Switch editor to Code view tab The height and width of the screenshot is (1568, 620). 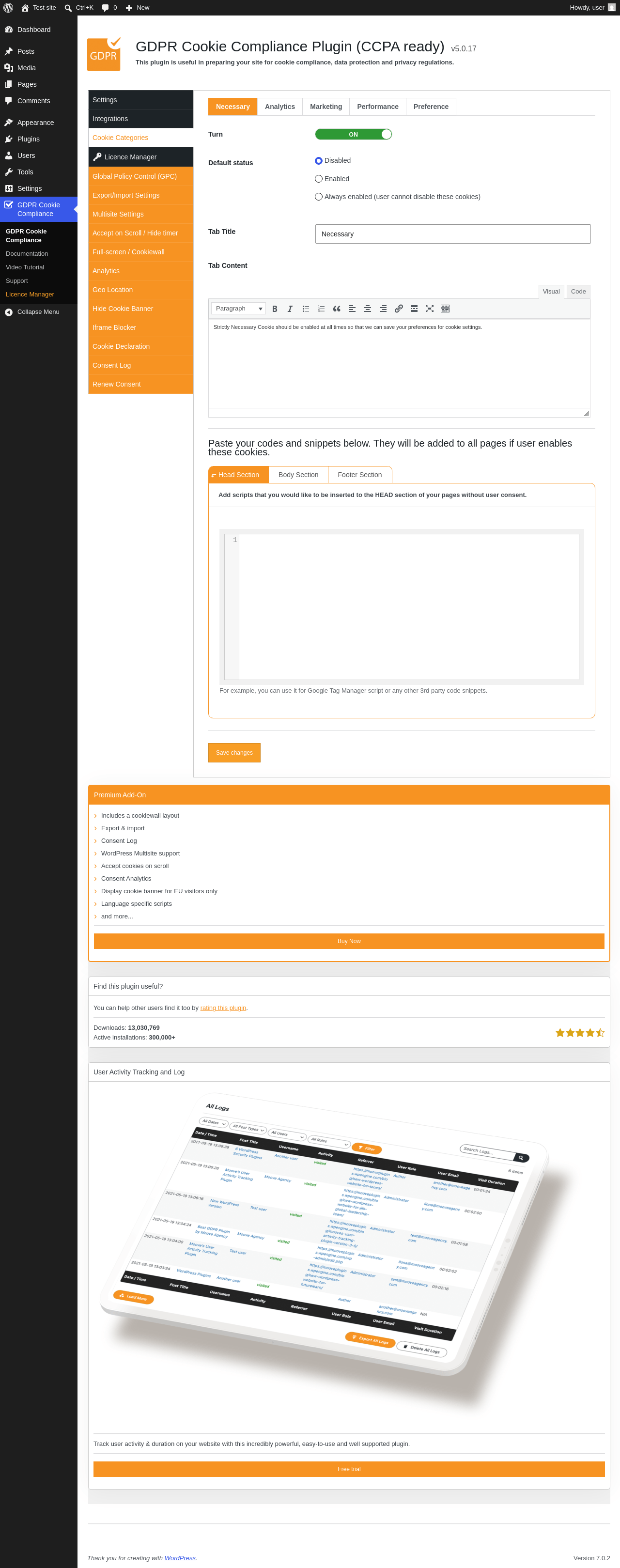(578, 292)
